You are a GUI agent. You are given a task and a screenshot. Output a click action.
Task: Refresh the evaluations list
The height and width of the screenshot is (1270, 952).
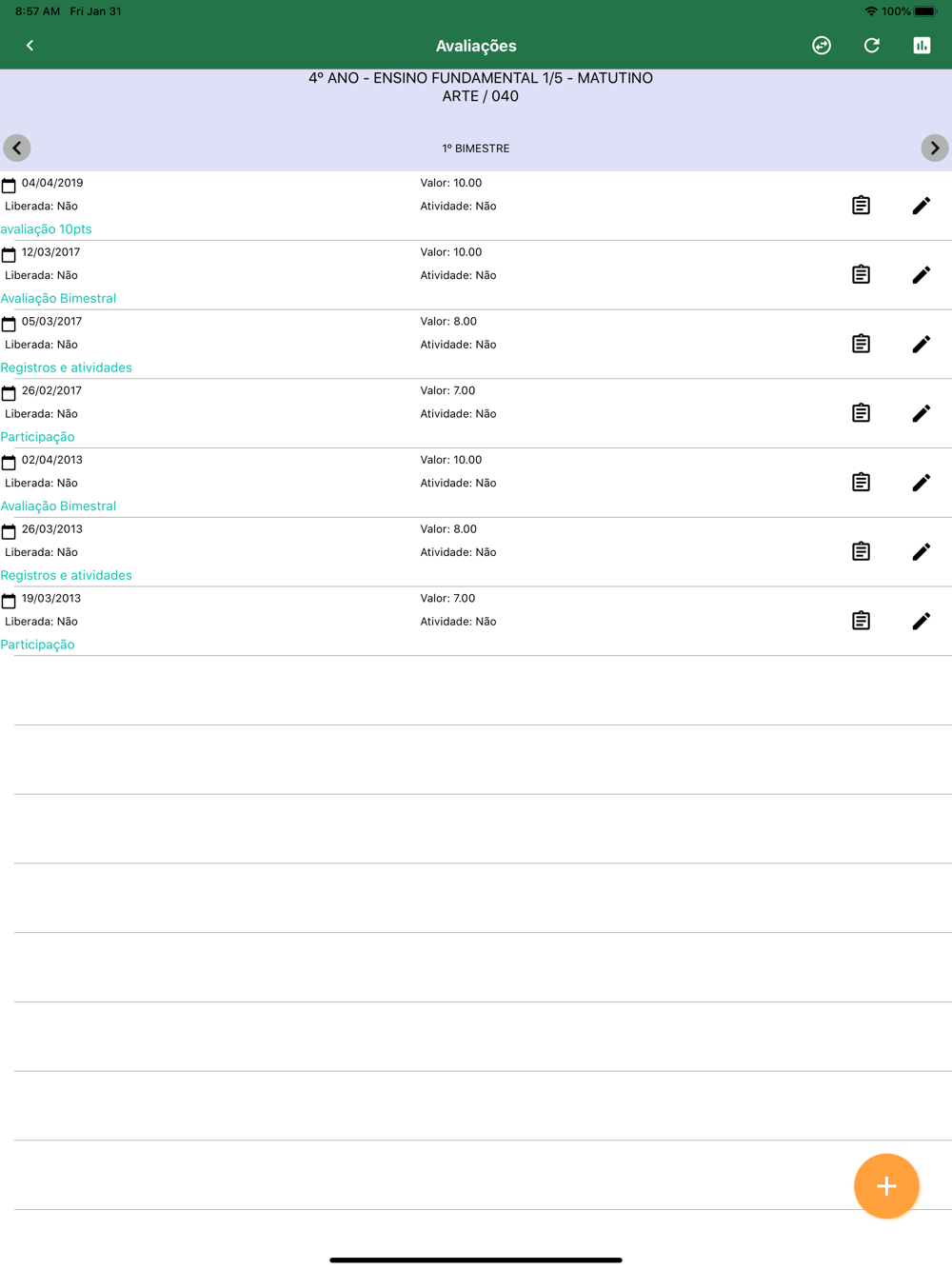click(x=872, y=46)
